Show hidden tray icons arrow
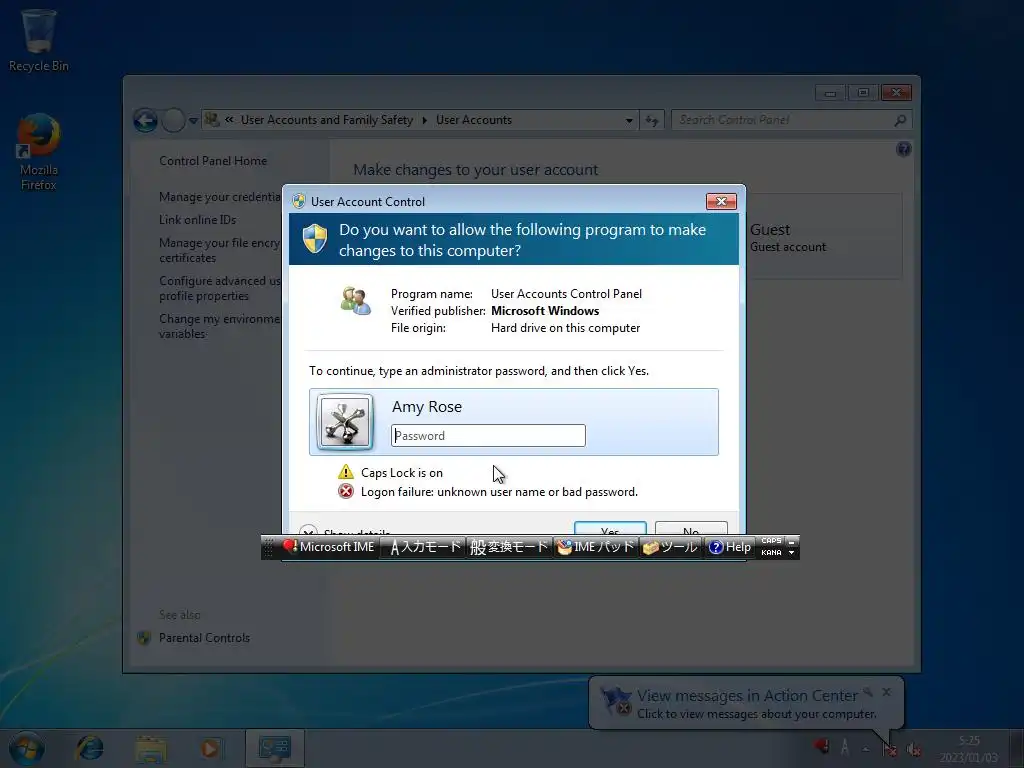 tap(866, 749)
